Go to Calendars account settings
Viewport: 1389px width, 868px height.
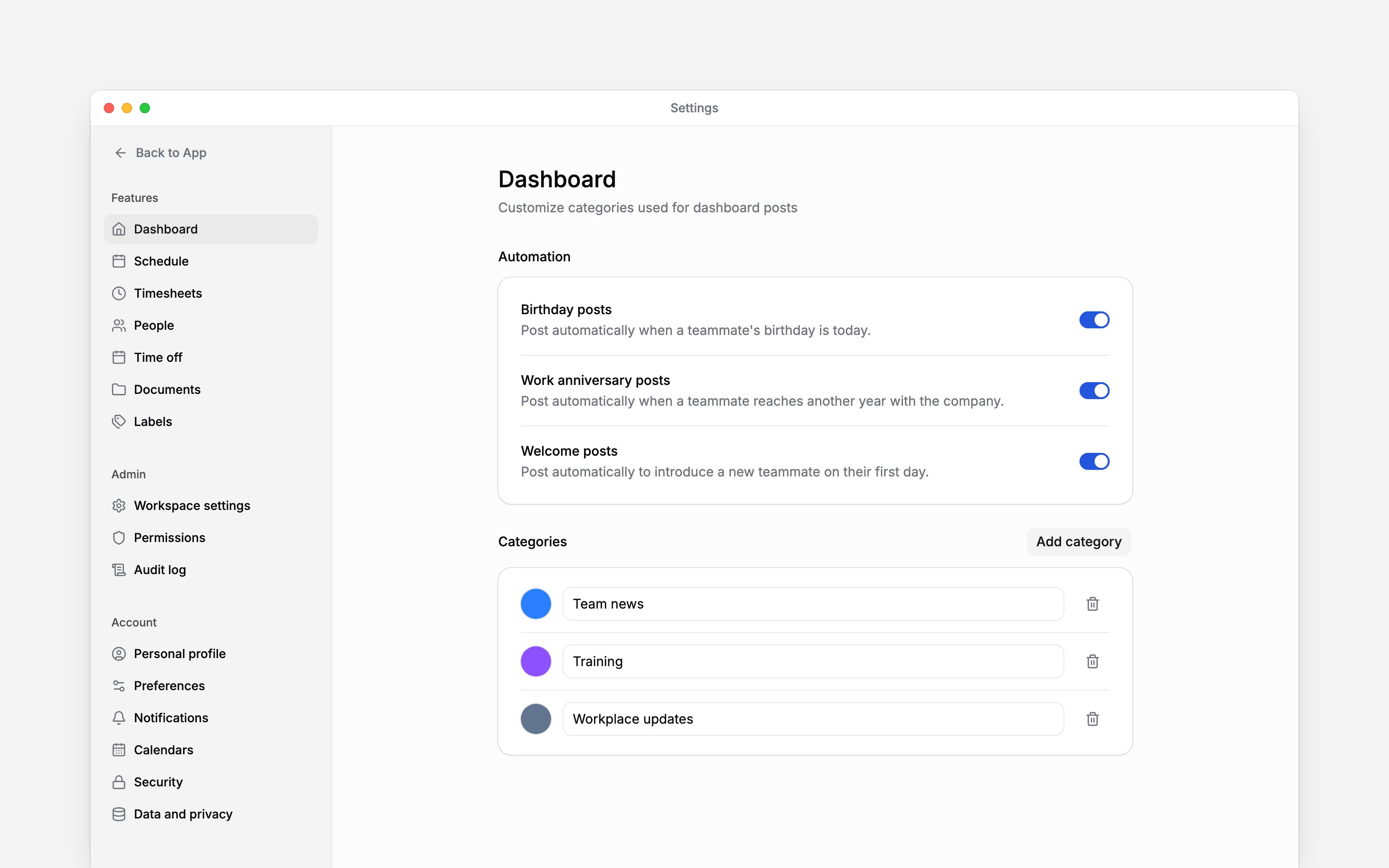coord(210,751)
